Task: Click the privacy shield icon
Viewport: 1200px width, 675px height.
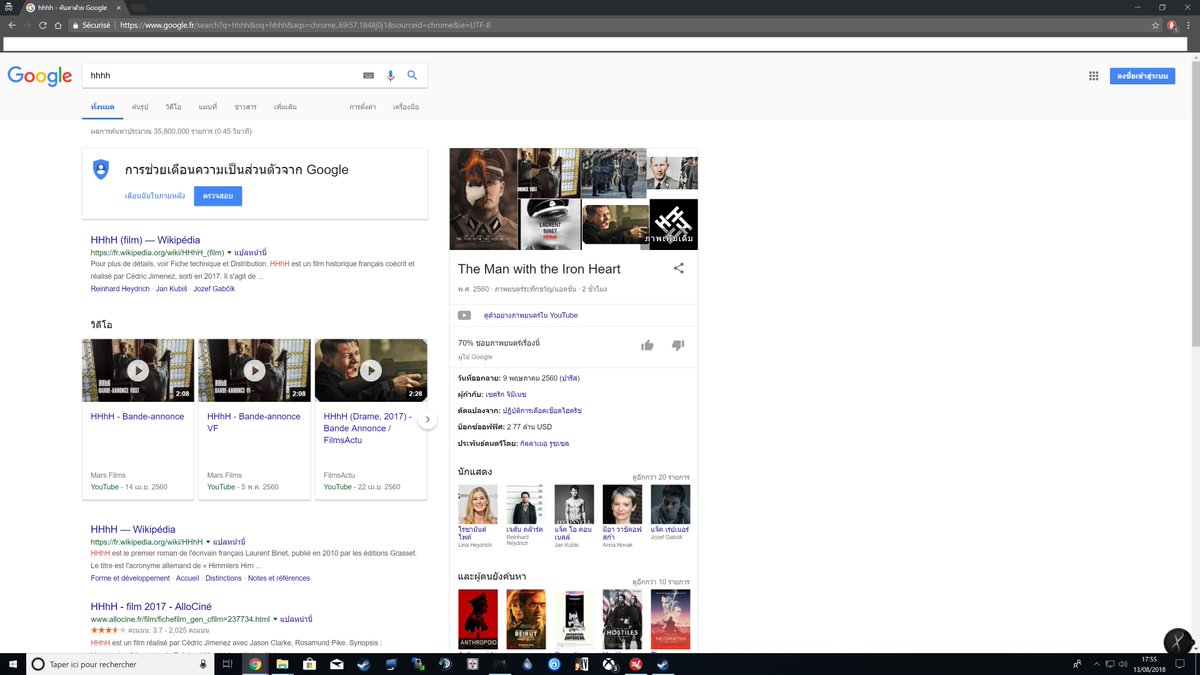Action: [100, 169]
